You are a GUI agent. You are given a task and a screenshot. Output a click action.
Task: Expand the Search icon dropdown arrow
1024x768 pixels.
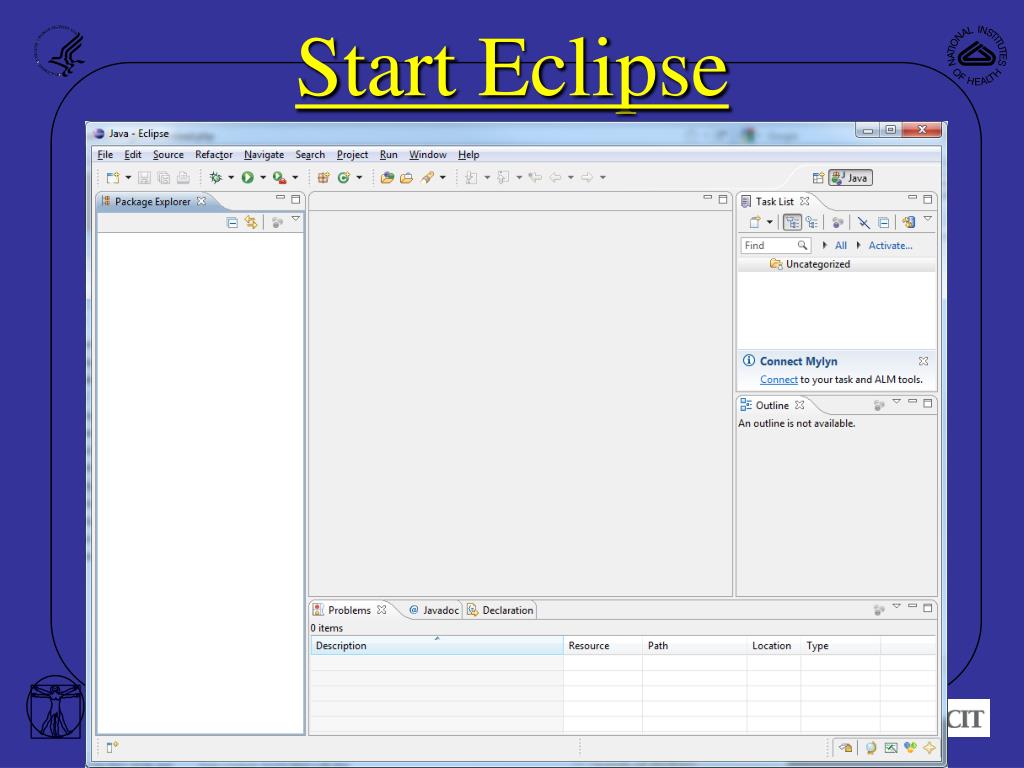tap(443, 178)
